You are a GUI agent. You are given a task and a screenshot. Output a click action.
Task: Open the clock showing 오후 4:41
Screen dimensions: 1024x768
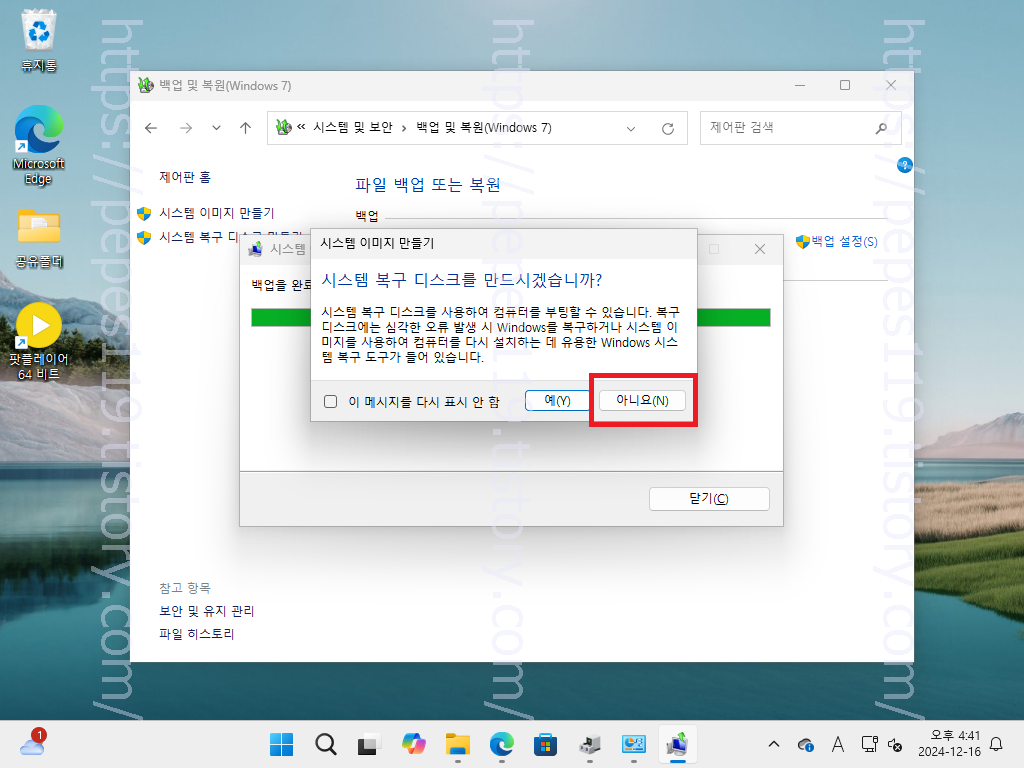click(949, 744)
